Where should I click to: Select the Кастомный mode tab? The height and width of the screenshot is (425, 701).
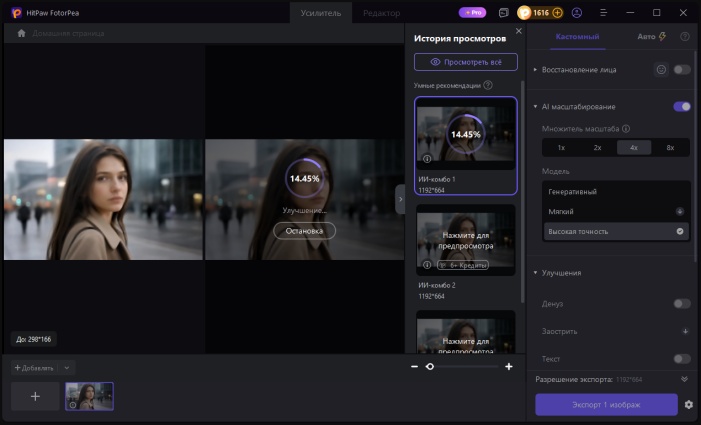tap(577, 37)
